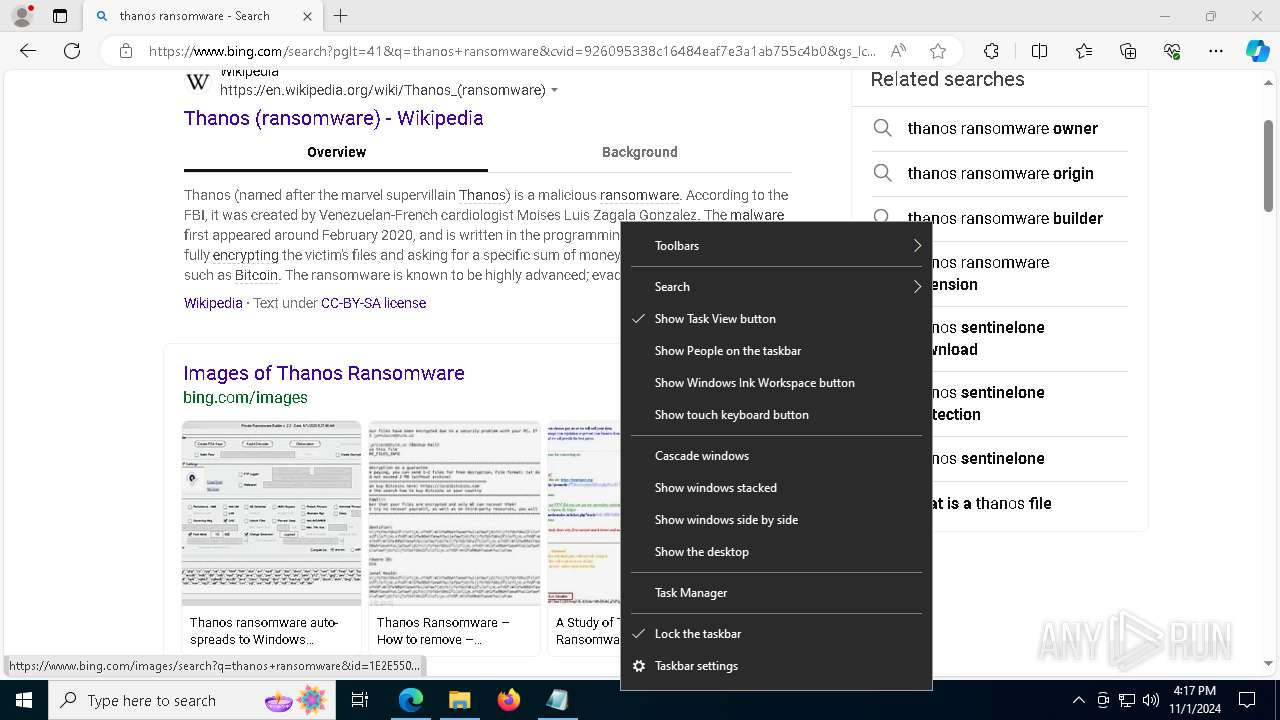Toggle Split screen icon
This screenshot has width=1280, height=720.
pyautogui.click(x=1039, y=51)
